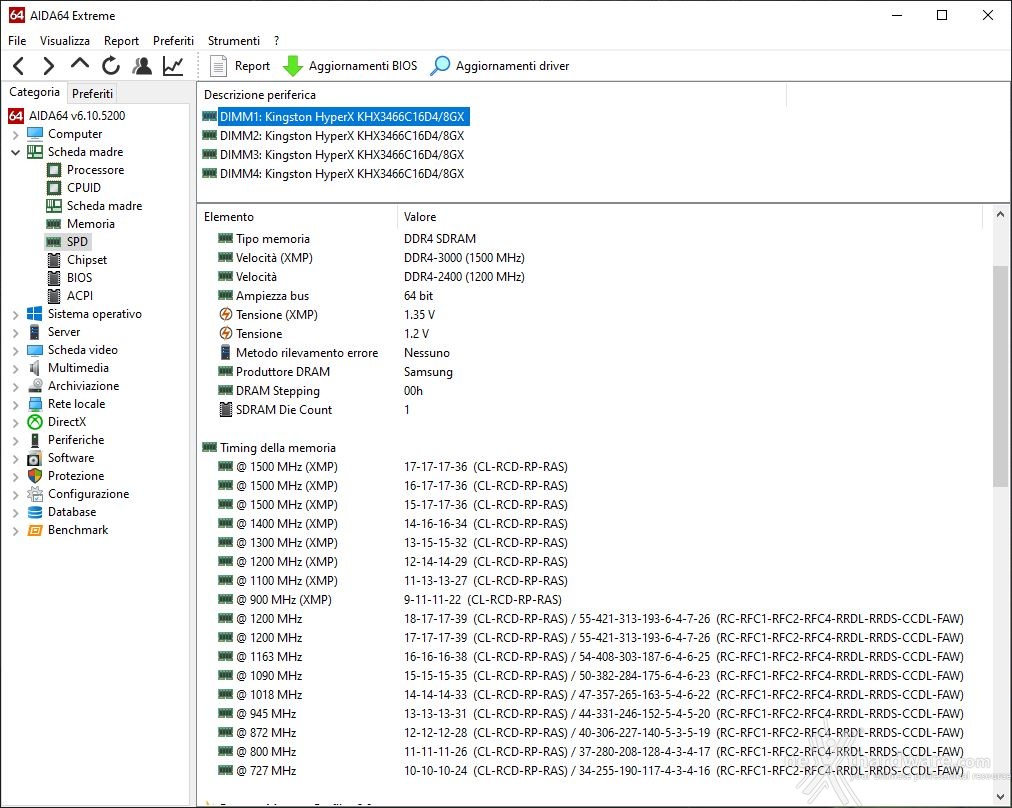This screenshot has height=808, width=1012.
Task: Click the Valore column header
Action: 420,217
